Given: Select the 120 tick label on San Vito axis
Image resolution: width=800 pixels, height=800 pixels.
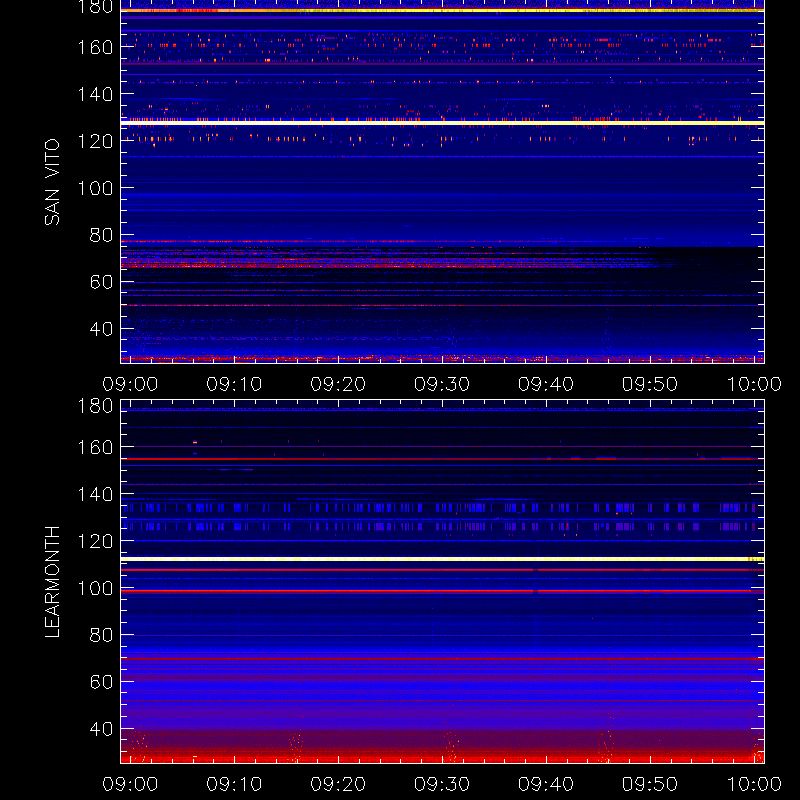Looking at the screenshot, I should coord(95,141).
